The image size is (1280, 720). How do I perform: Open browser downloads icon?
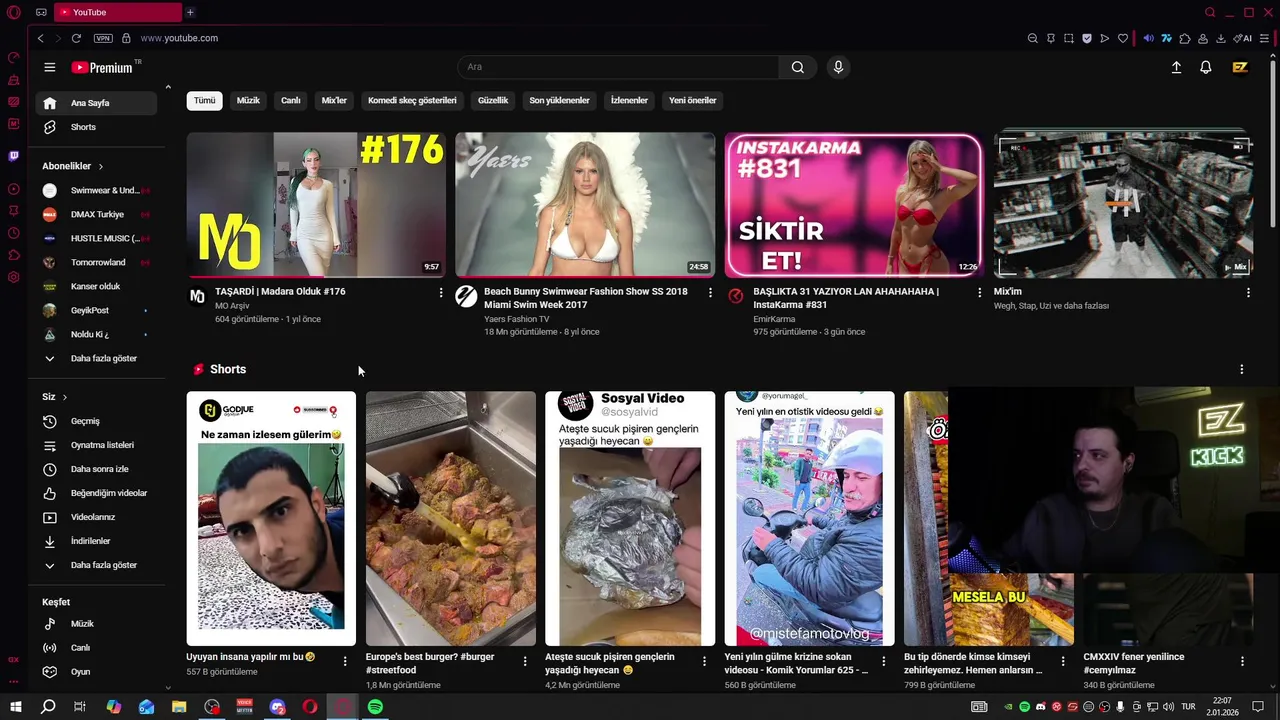coord(1221,38)
